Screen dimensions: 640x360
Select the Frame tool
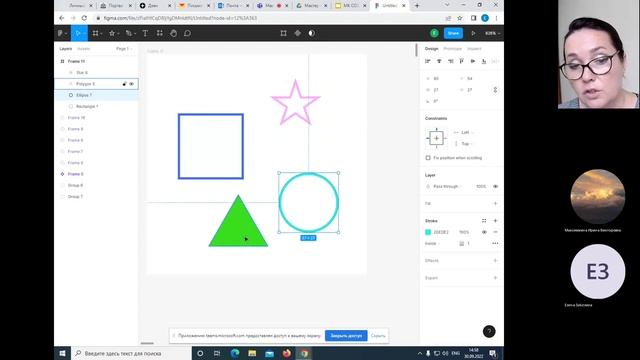click(96, 33)
